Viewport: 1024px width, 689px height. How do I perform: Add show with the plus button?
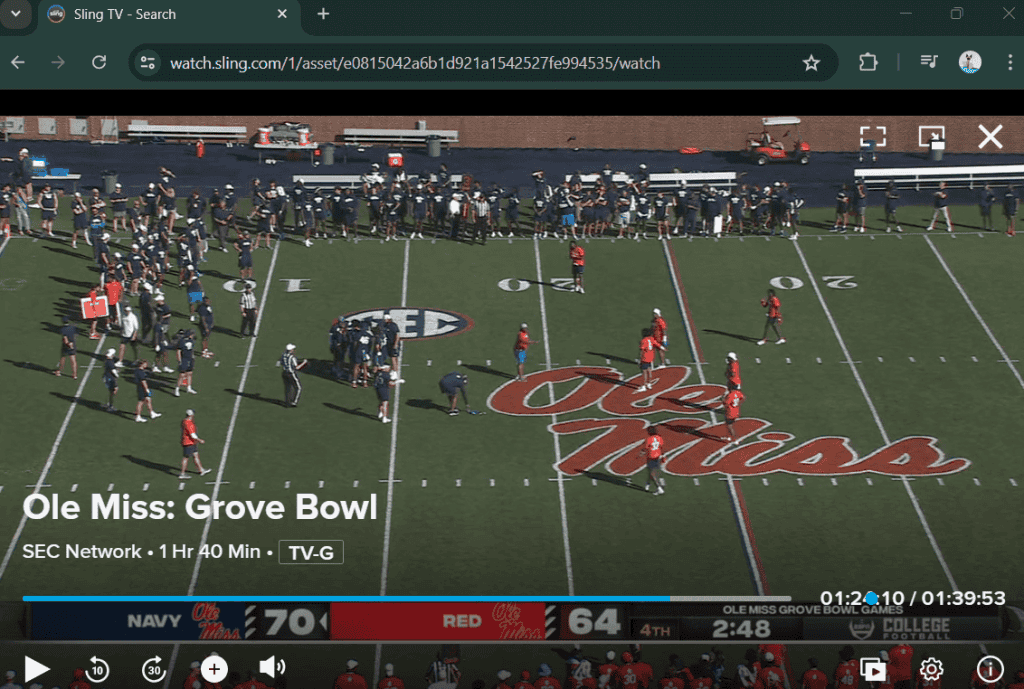[x=214, y=669]
